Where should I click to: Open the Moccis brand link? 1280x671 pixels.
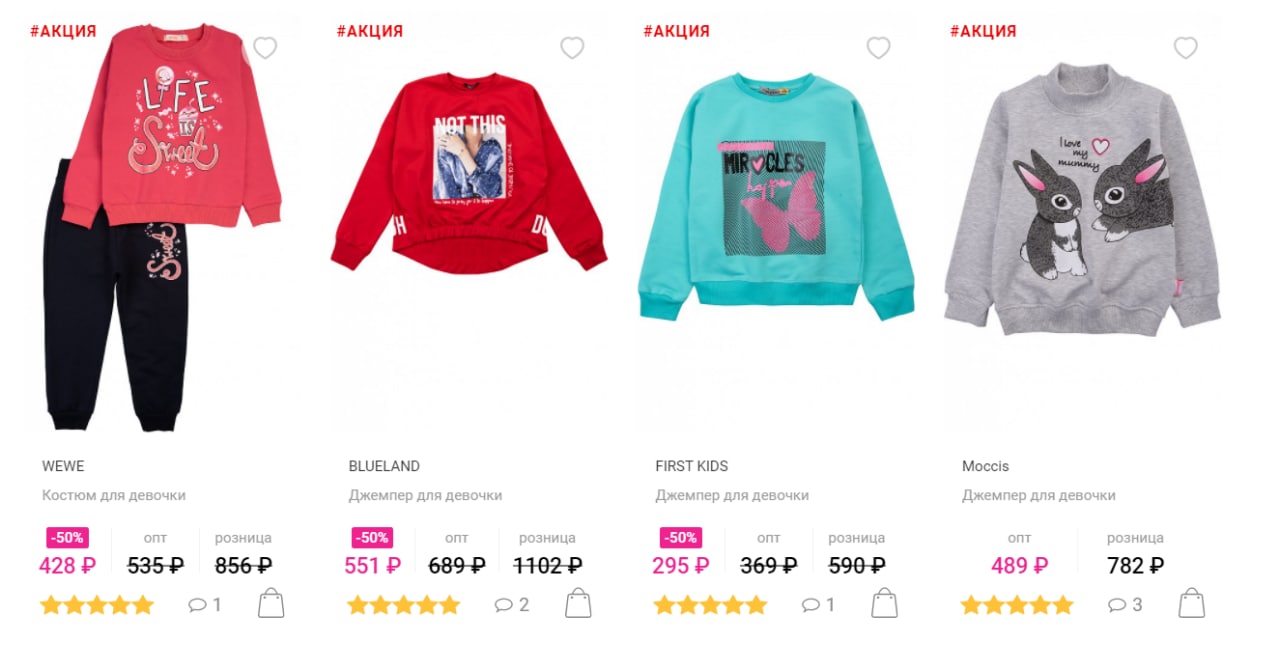click(x=985, y=466)
